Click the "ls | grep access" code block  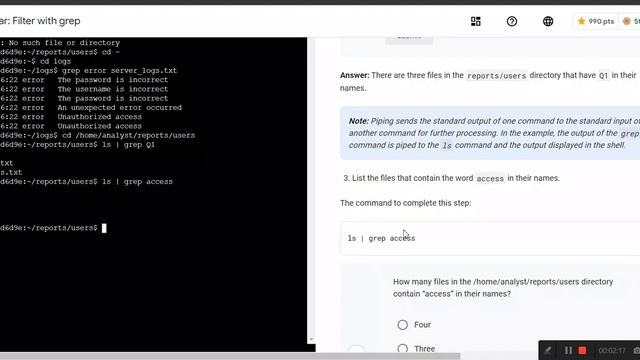[490, 238]
